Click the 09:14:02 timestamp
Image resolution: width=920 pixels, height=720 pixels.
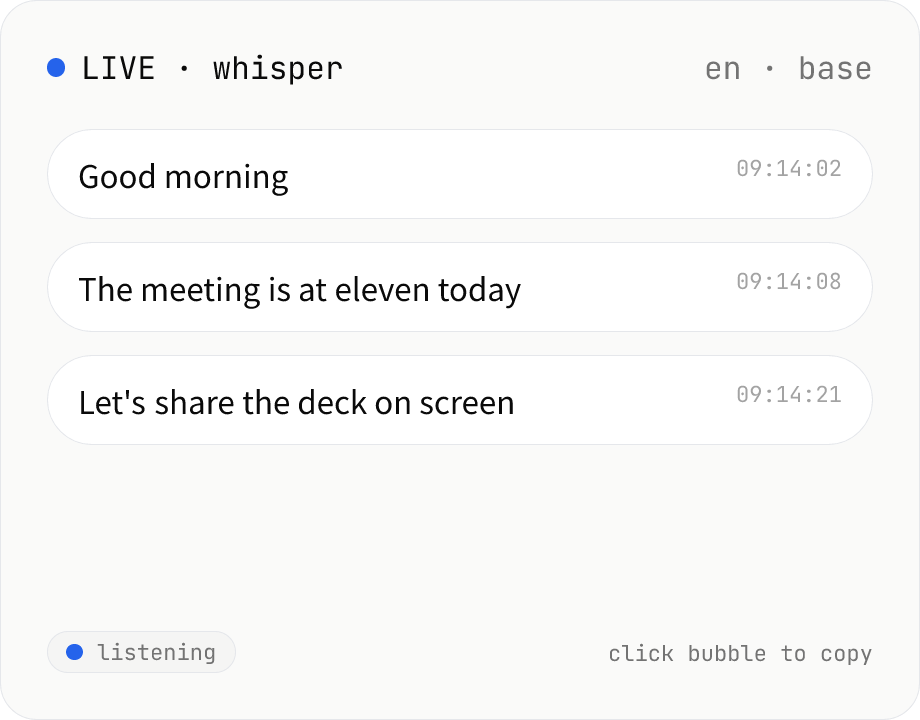(x=789, y=168)
